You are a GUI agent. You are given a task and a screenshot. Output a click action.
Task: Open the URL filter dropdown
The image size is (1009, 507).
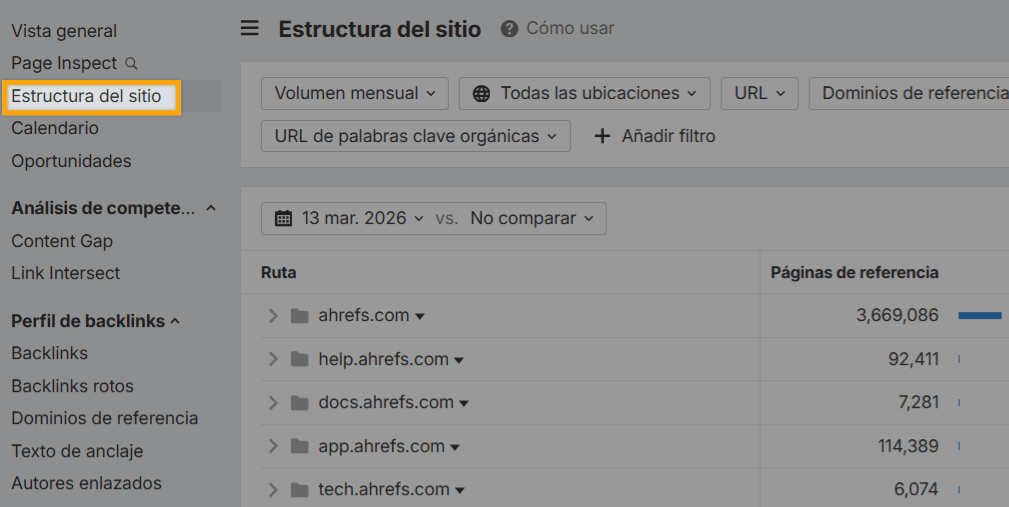pos(759,93)
